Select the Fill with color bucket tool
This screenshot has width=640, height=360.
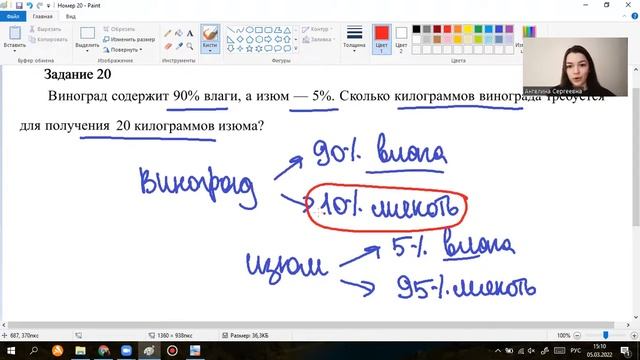tap(179, 33)
